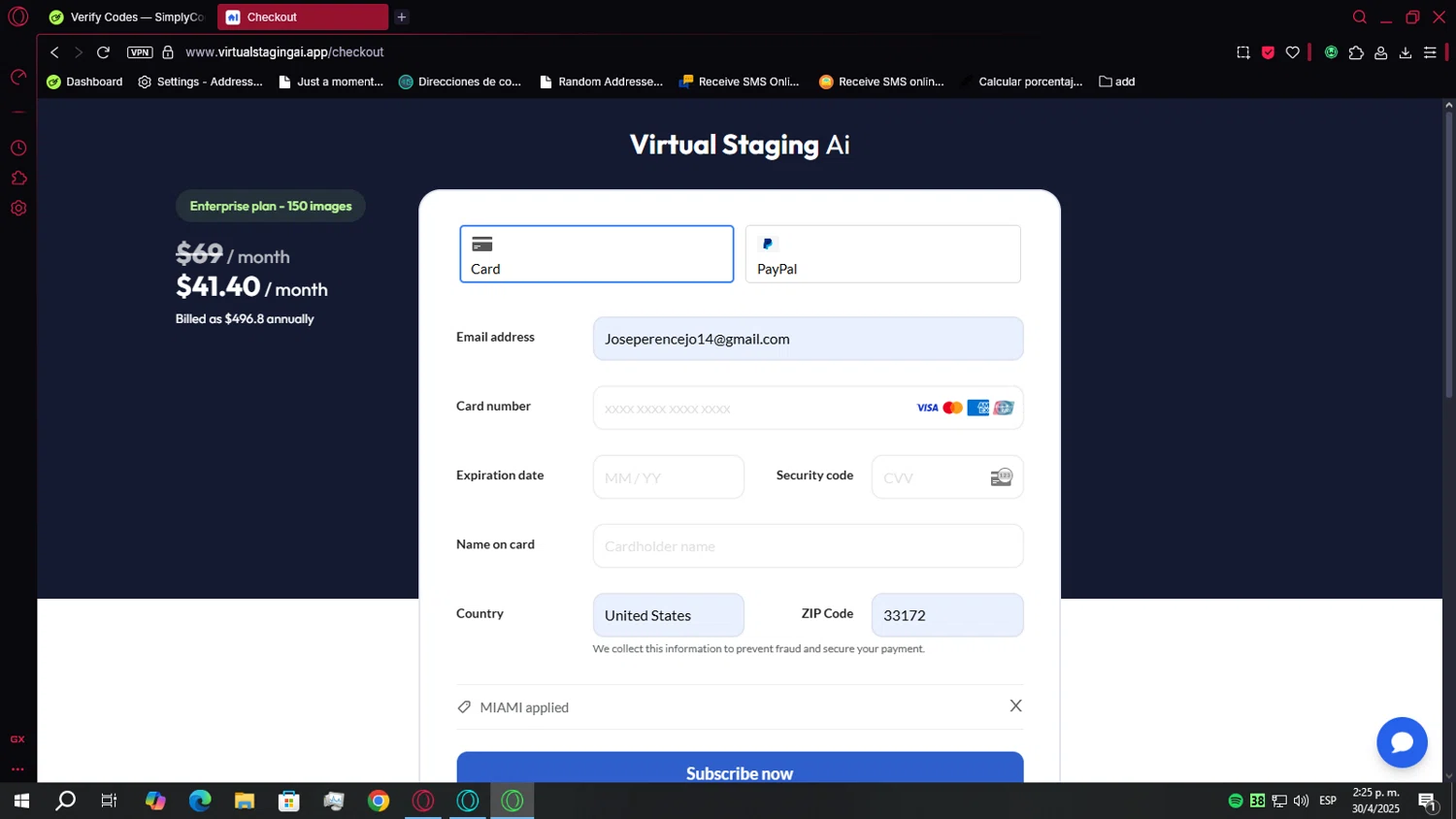The image size is (1456, 819).
Task: Click the Card number field
Action: click(808, 408)
